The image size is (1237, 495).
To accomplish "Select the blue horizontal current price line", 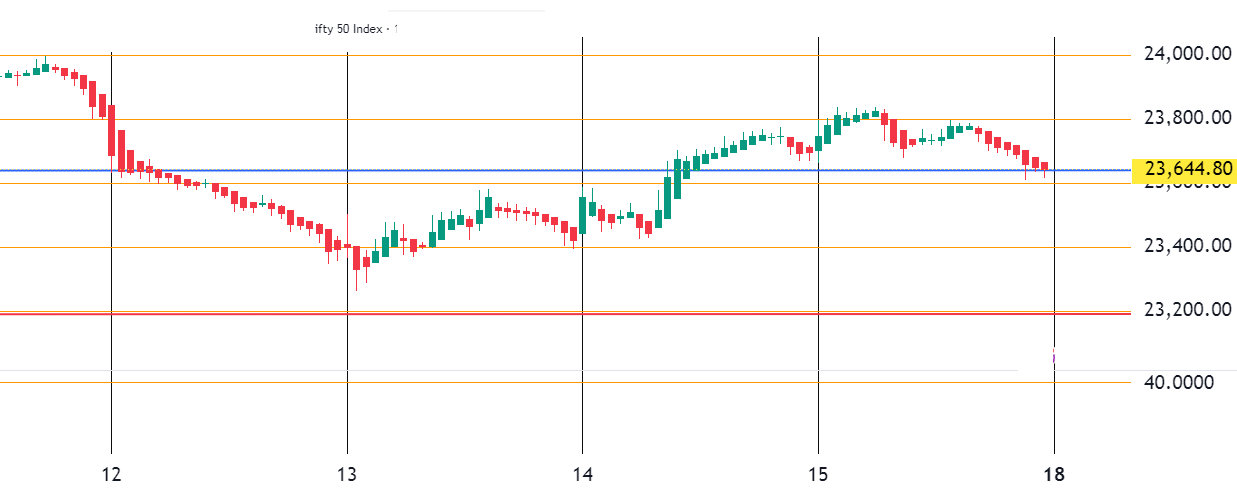I will point(565,170).
